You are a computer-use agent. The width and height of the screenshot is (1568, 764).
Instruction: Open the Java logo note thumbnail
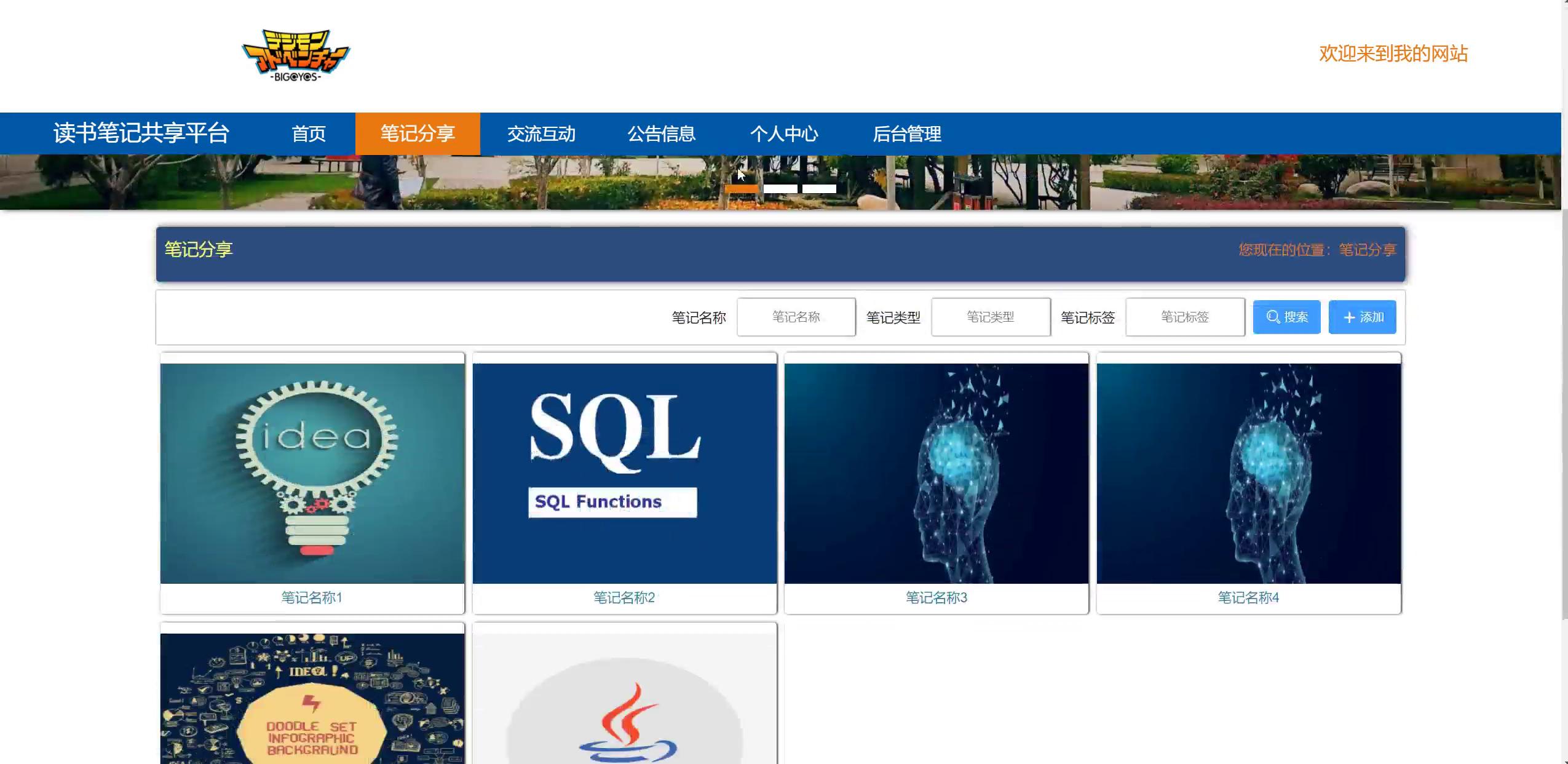pyautogui.click(x=624, y=707)
